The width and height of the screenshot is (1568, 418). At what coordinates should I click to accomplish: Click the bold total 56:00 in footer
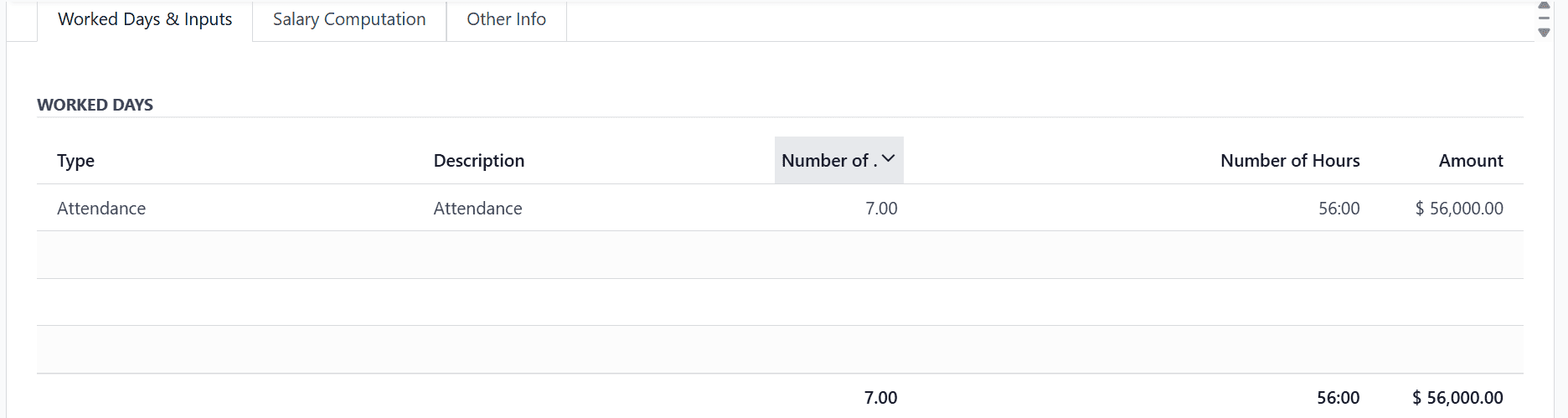[1338, 398]
